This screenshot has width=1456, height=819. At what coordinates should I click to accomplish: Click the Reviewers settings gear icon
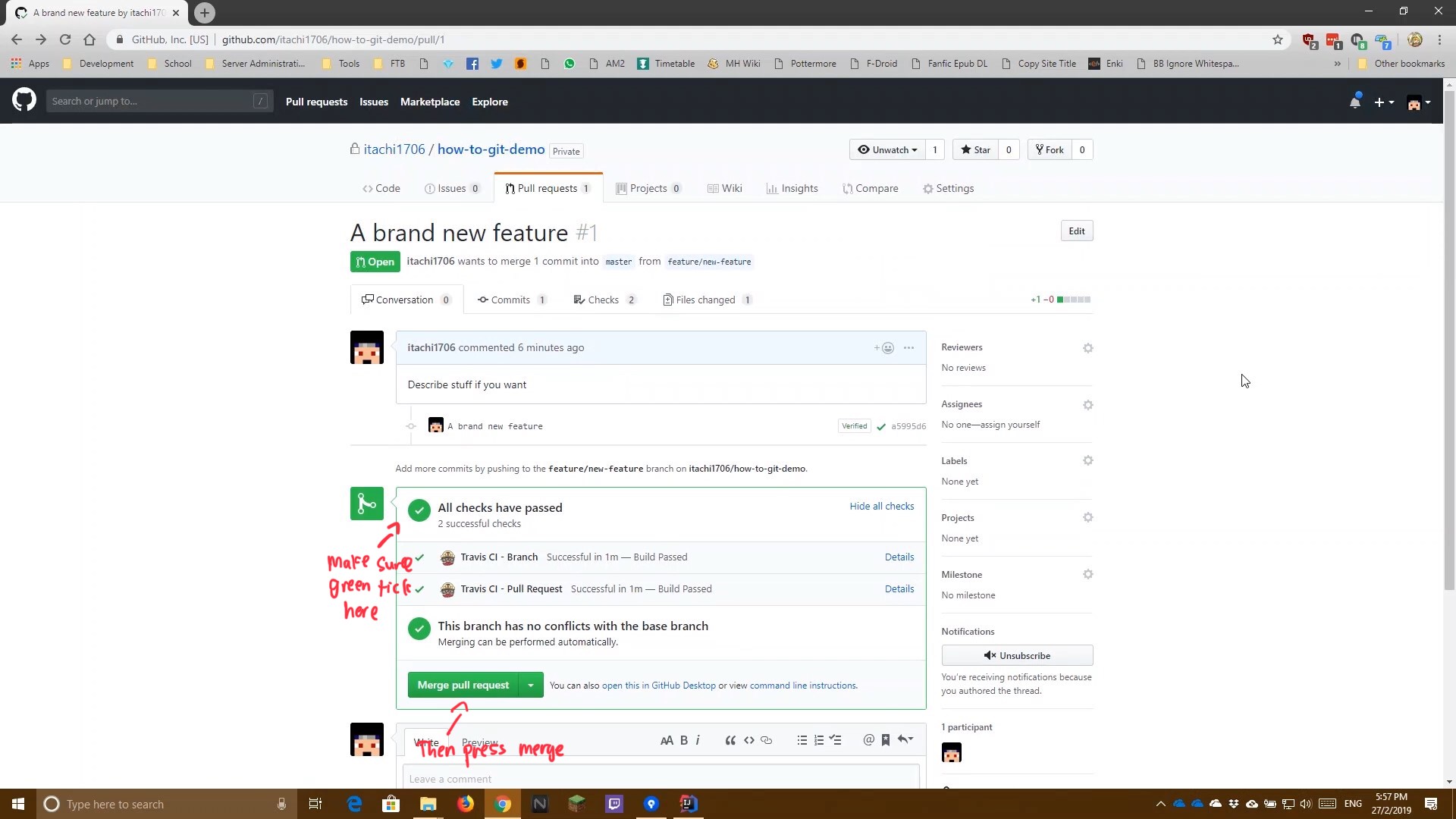click(1087, 347)
